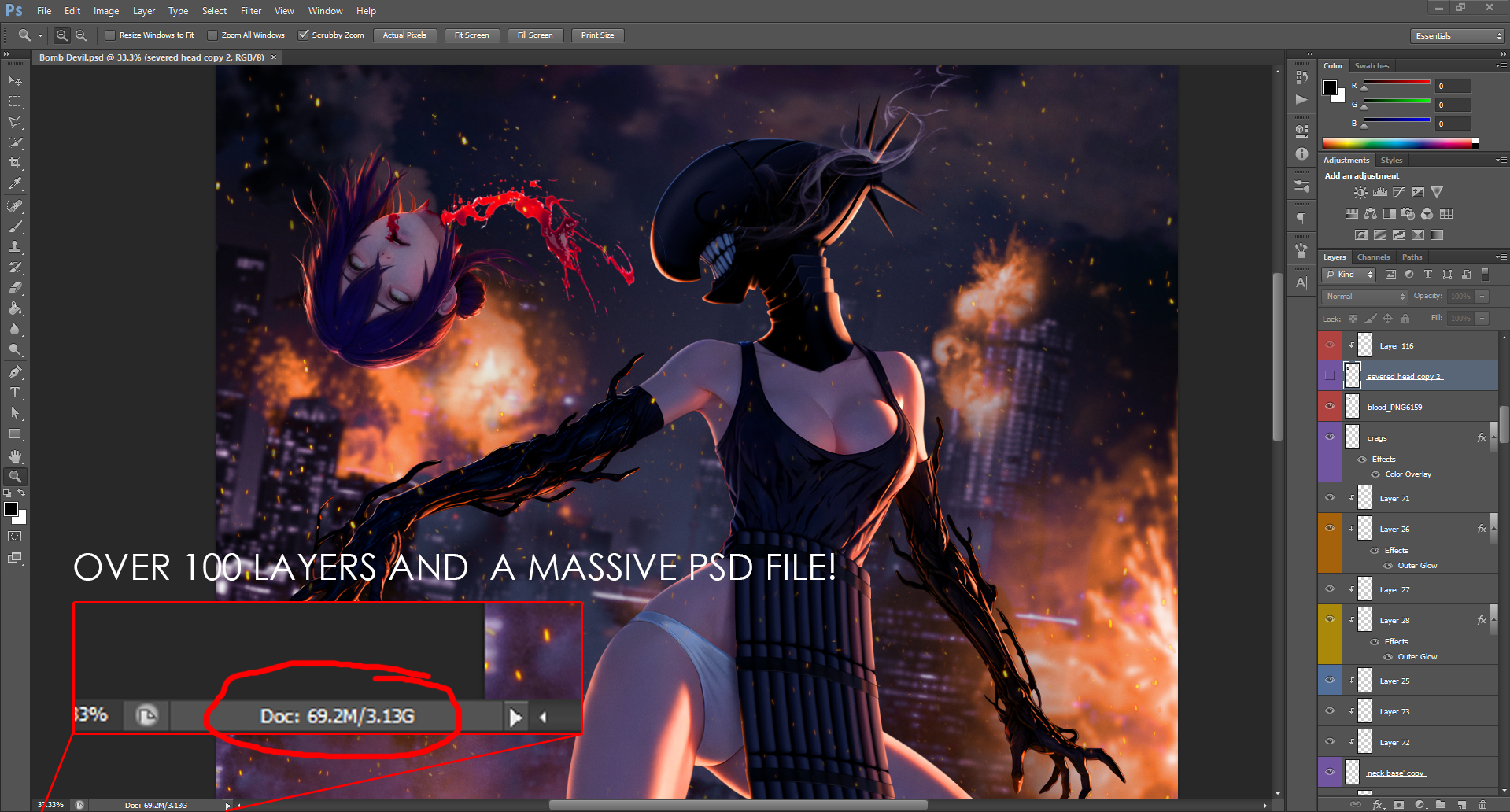This screenshot has width=1510, height=812.
Task: Open the Opacity slider dropdown arrow
Action: click(x=1482, y=297)
